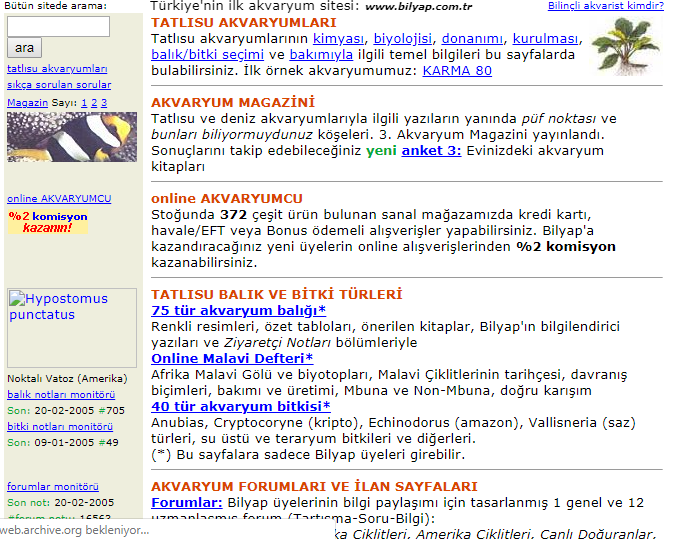
Task: Open 'Online Malavi Defteri*' link
Action: click(x=232, y=358)
